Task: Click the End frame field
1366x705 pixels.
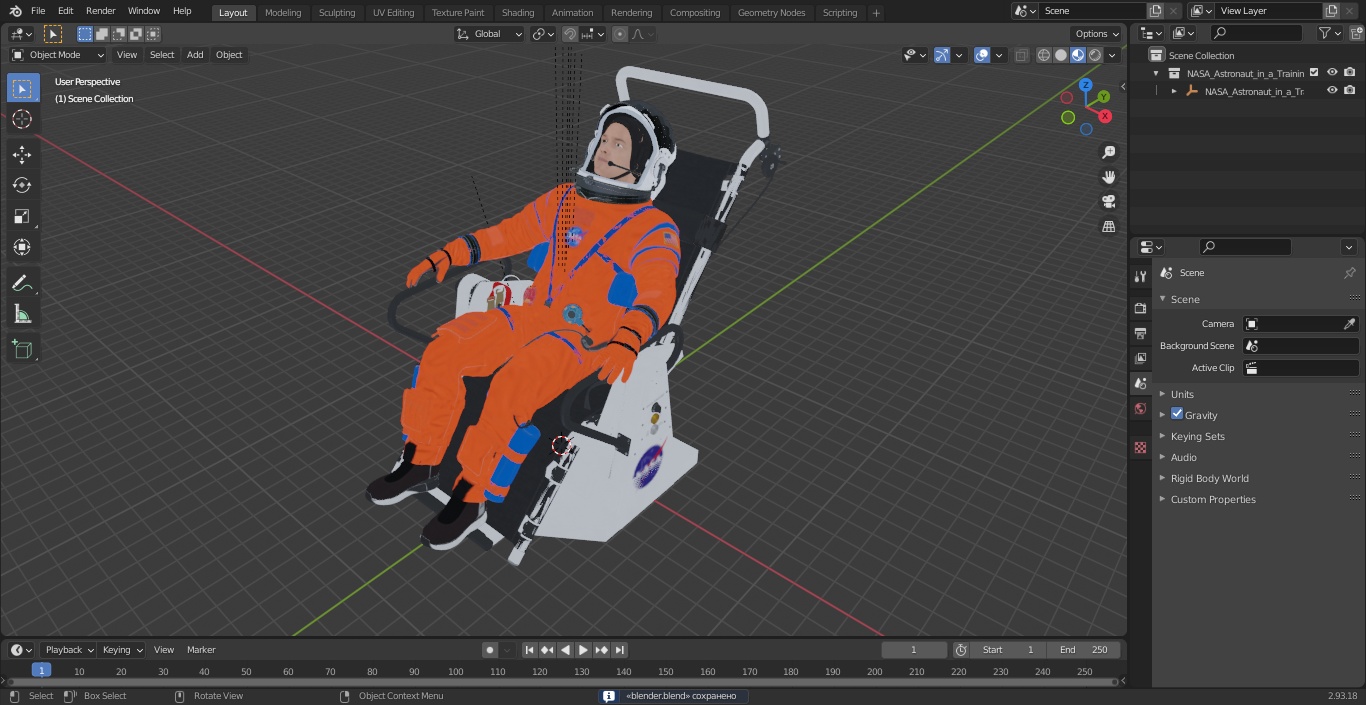Action: 1084,650
